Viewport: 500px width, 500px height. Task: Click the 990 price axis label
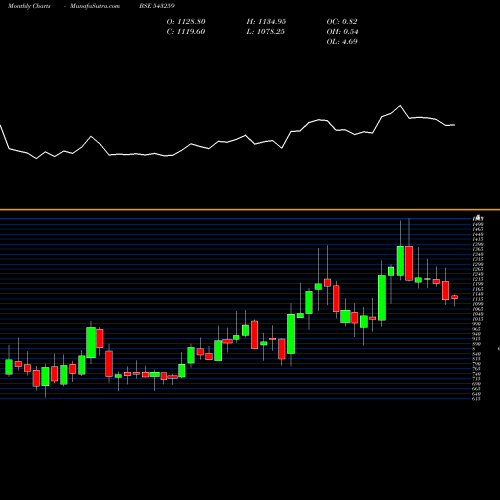click(477, 324)
